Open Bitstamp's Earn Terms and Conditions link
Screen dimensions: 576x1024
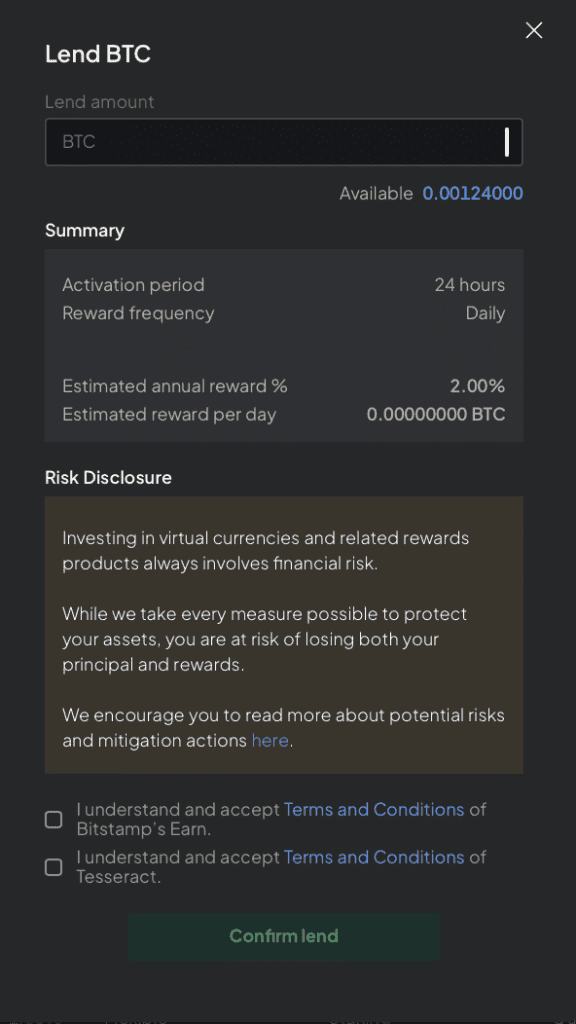[374, 809]
